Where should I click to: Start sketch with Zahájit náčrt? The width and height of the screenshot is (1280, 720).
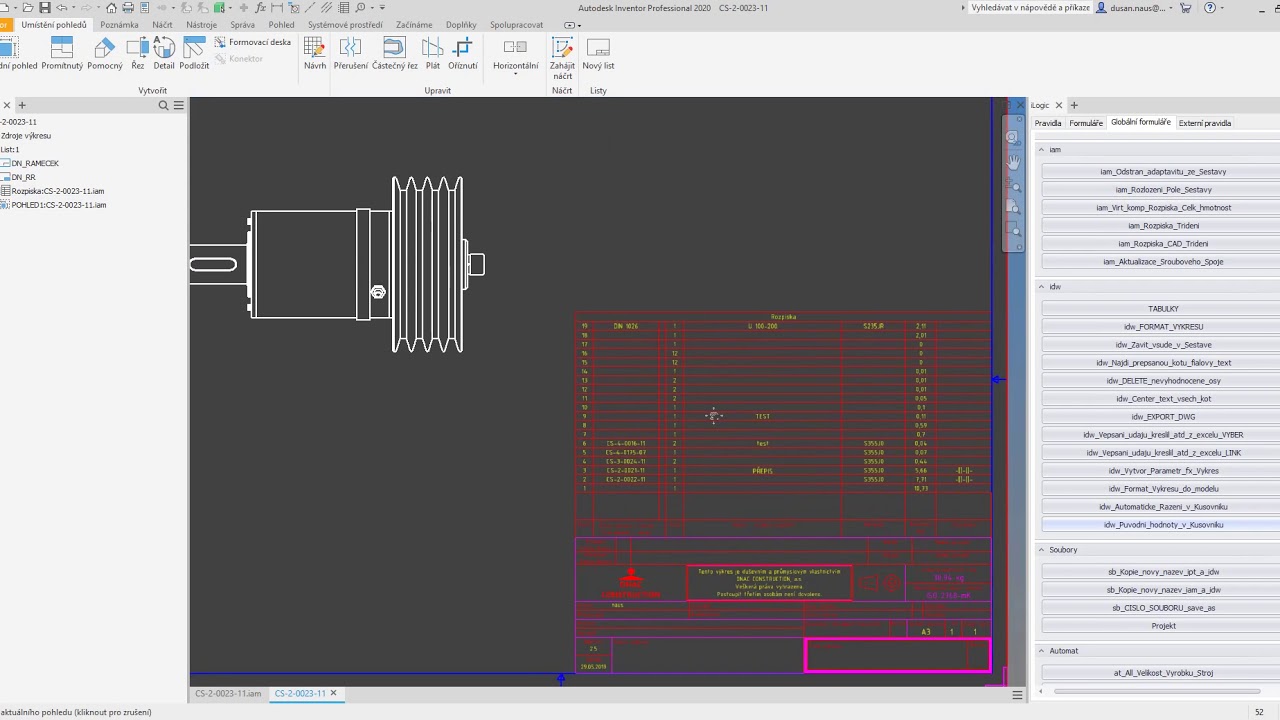click(562, 59)
